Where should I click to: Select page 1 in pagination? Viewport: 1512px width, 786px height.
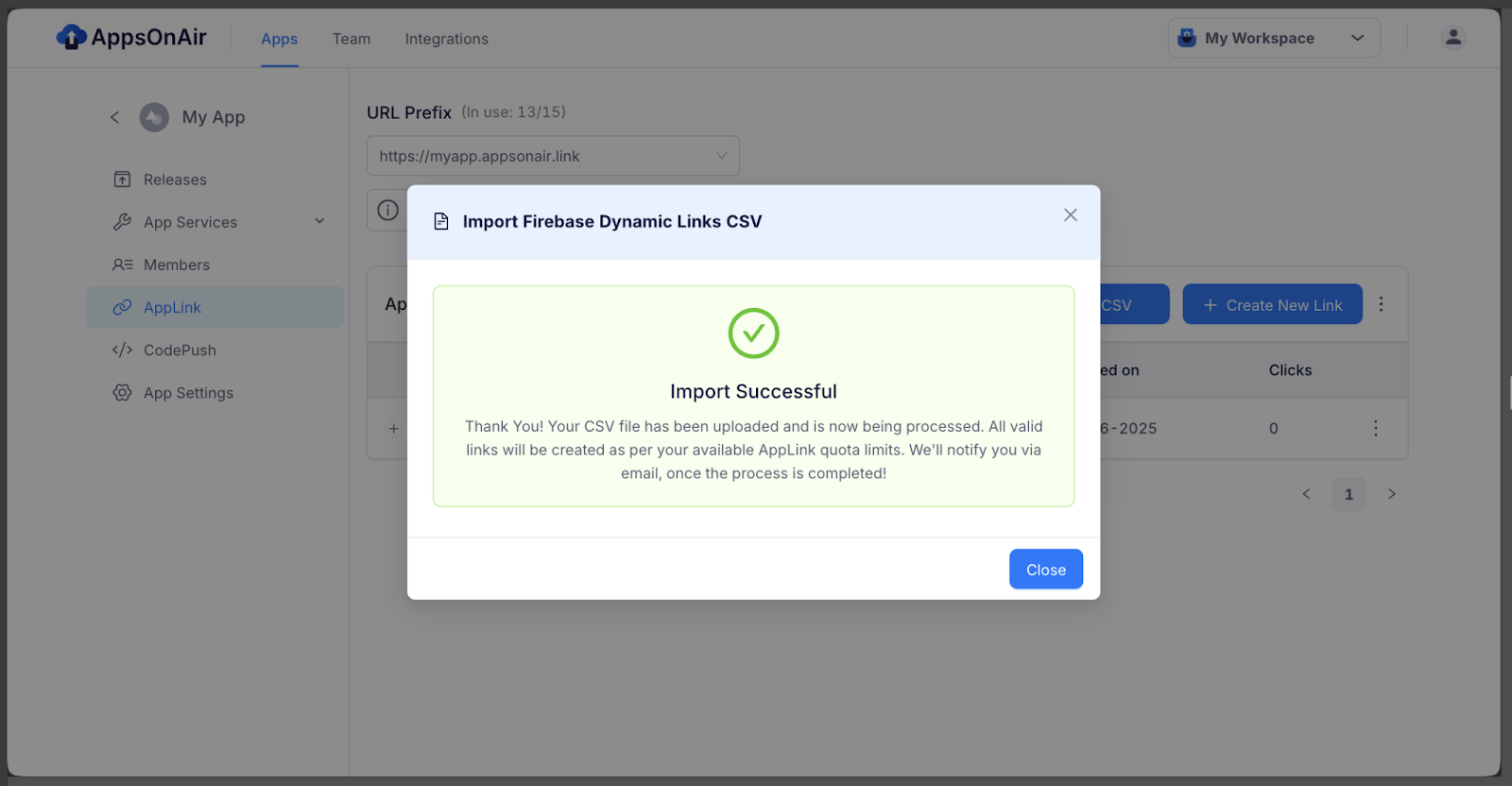click(x=1349, y=493)
